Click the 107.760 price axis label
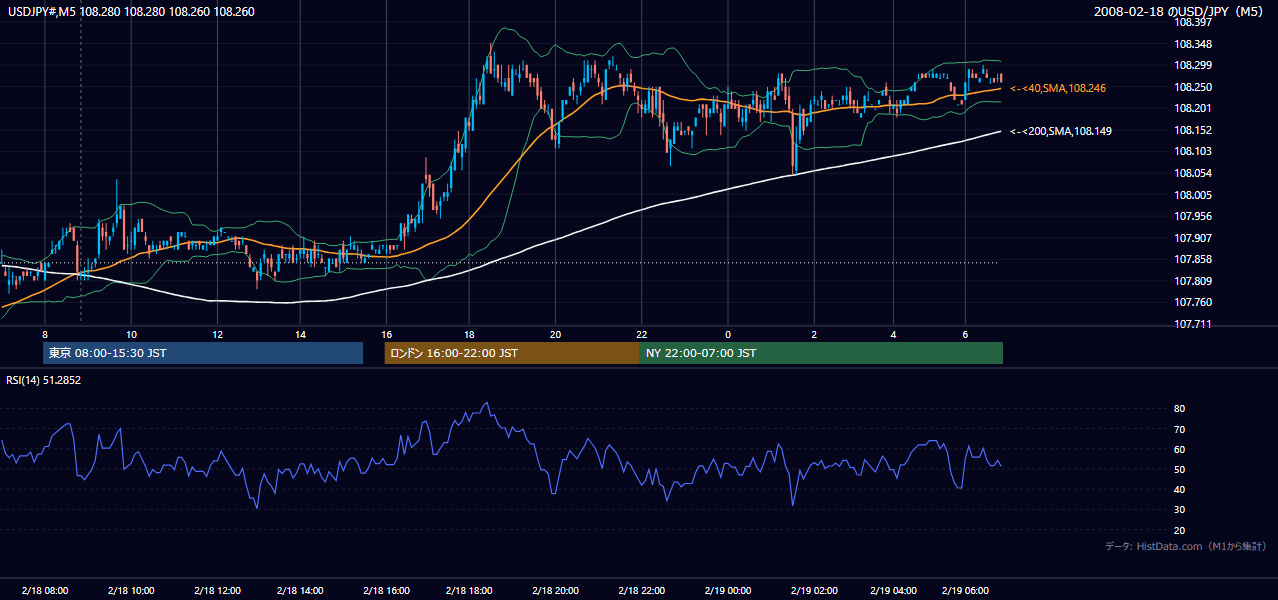This screenshot has height=600, width=1278. tap(1193, 302)
